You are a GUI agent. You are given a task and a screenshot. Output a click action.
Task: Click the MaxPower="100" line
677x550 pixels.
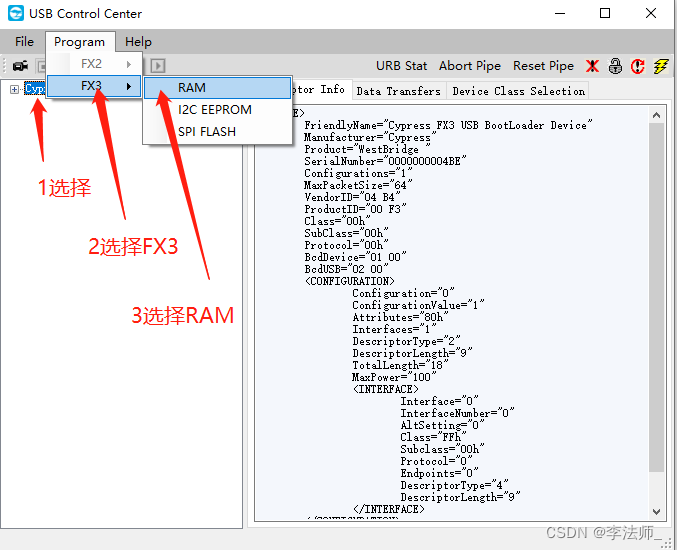point(394,377)
